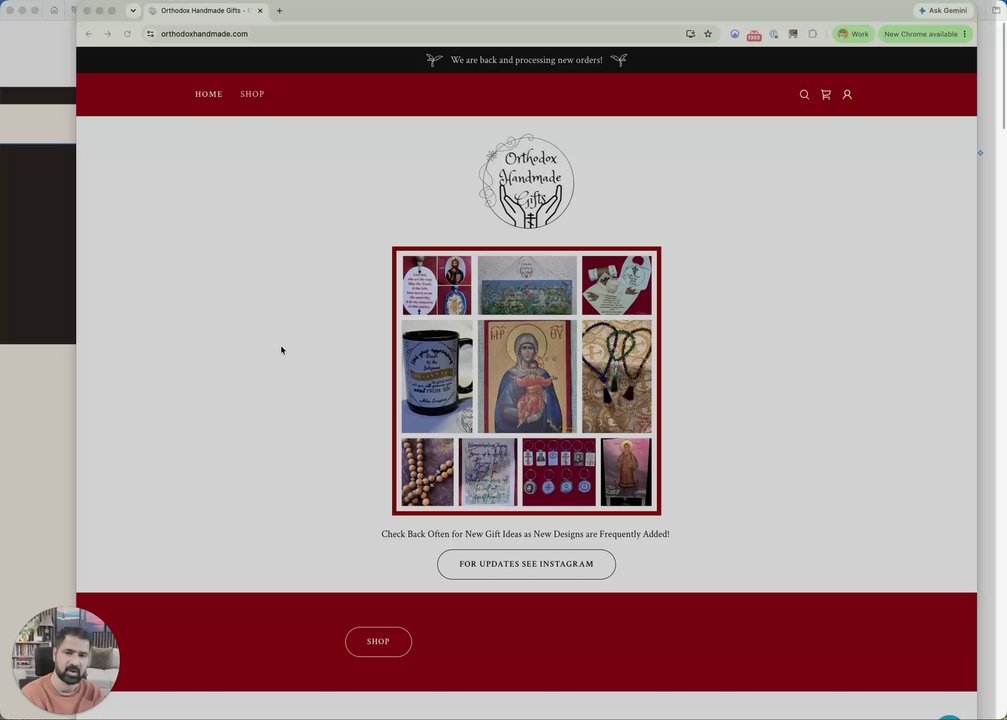1007x720 pixels.
Task: Open the site search icon
Action: pos(804,94)
